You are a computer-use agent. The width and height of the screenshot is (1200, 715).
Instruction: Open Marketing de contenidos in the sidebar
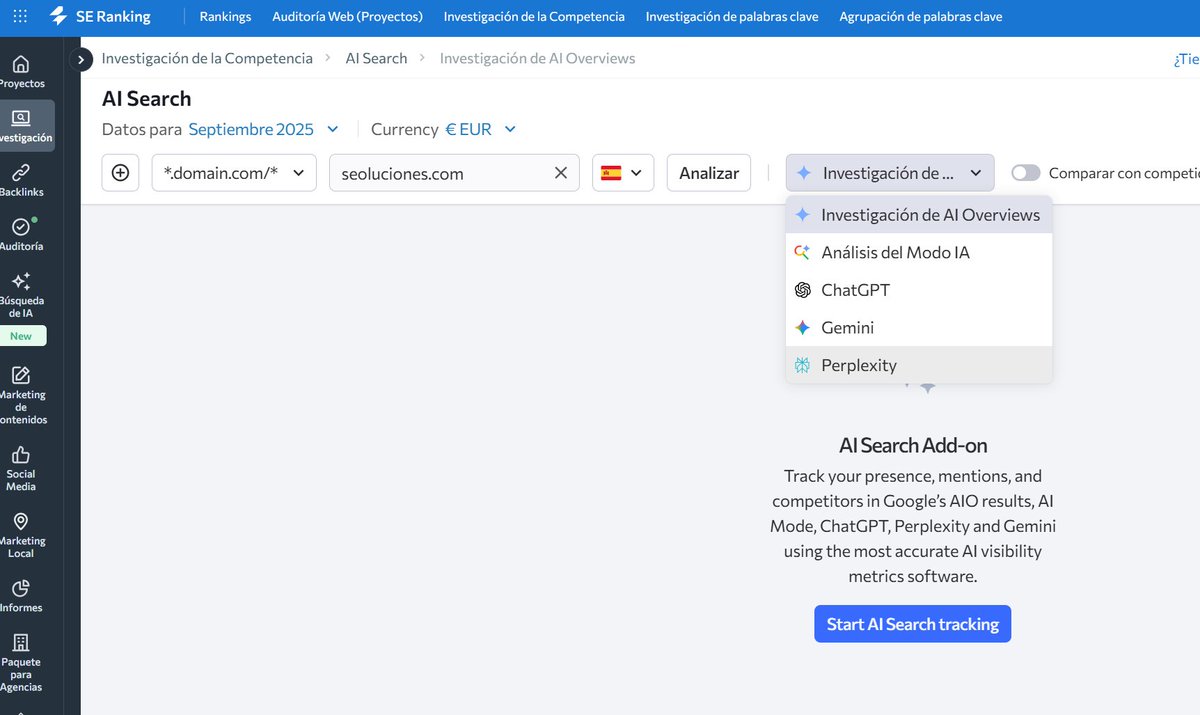click(21, 396)
